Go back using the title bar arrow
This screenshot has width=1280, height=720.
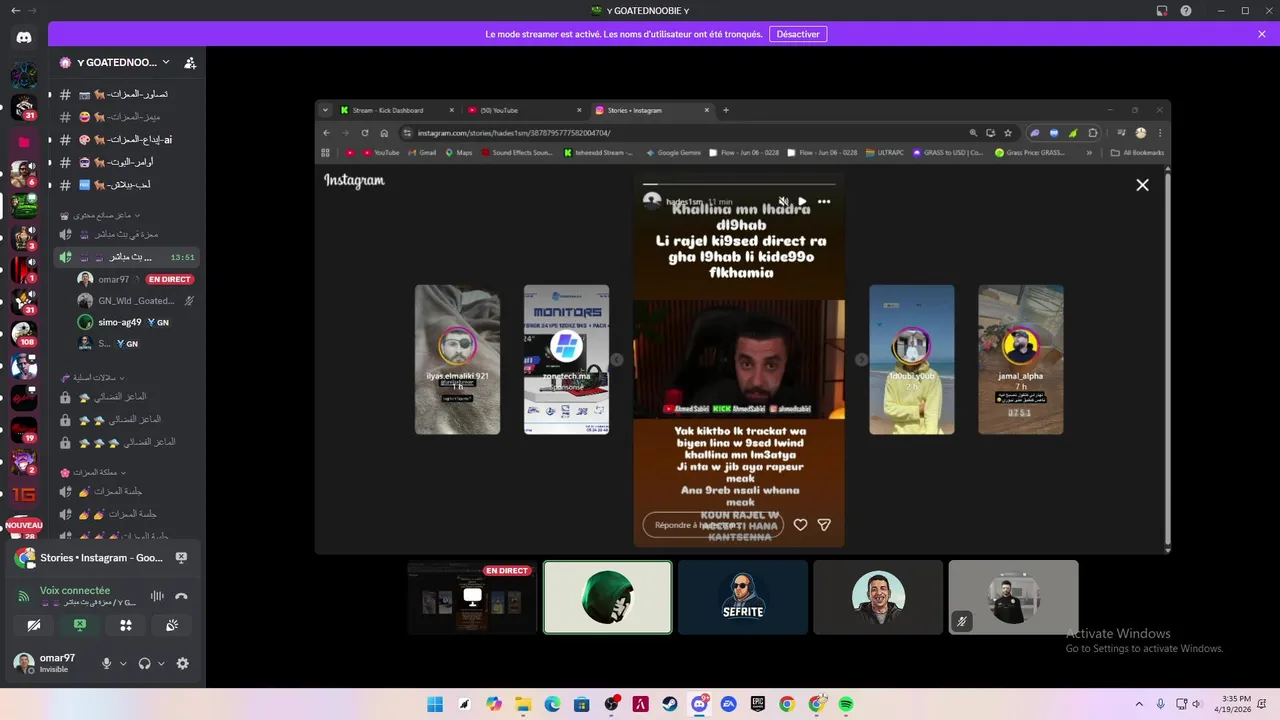tap(15, 10)
